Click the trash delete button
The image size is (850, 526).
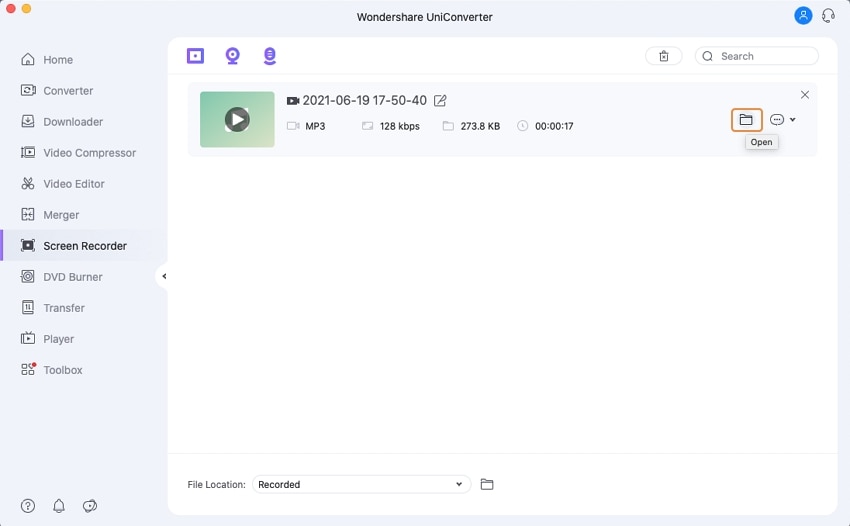[x=664, y=56]
